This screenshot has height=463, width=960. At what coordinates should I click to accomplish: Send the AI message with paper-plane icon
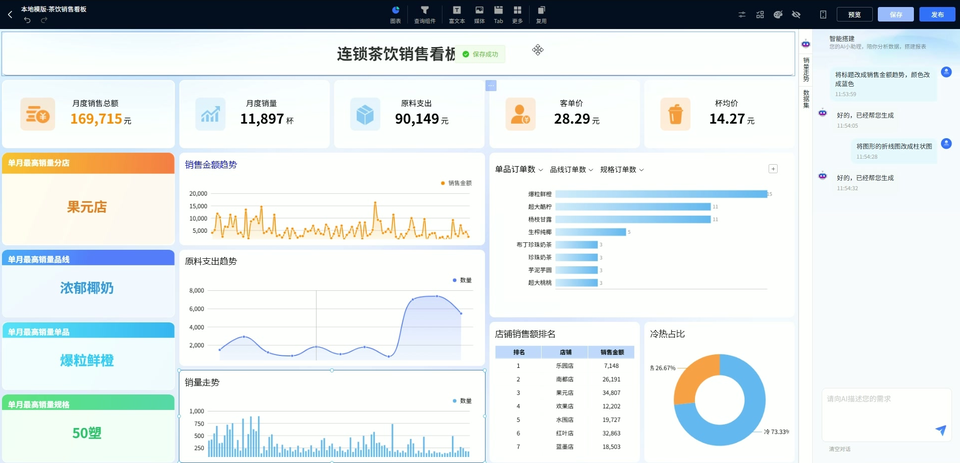941,431
